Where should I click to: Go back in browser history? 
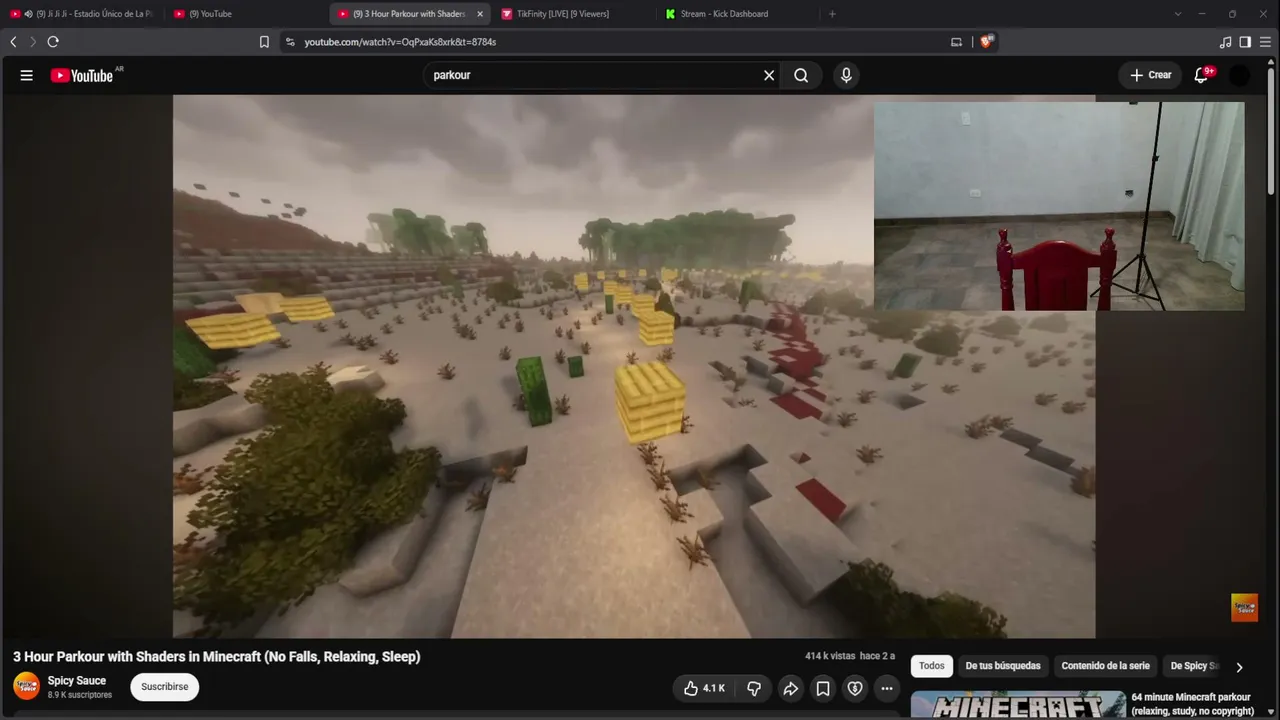point(13,42)
